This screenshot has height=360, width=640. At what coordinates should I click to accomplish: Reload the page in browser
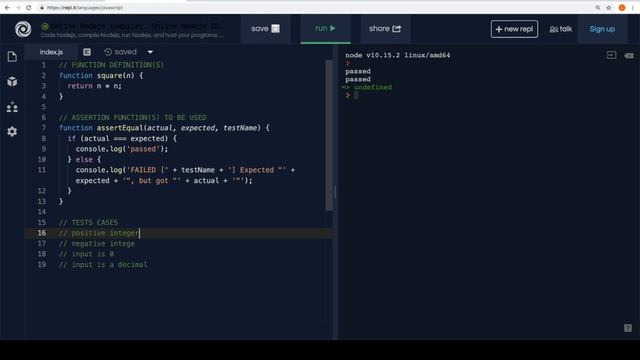point(29,7)
